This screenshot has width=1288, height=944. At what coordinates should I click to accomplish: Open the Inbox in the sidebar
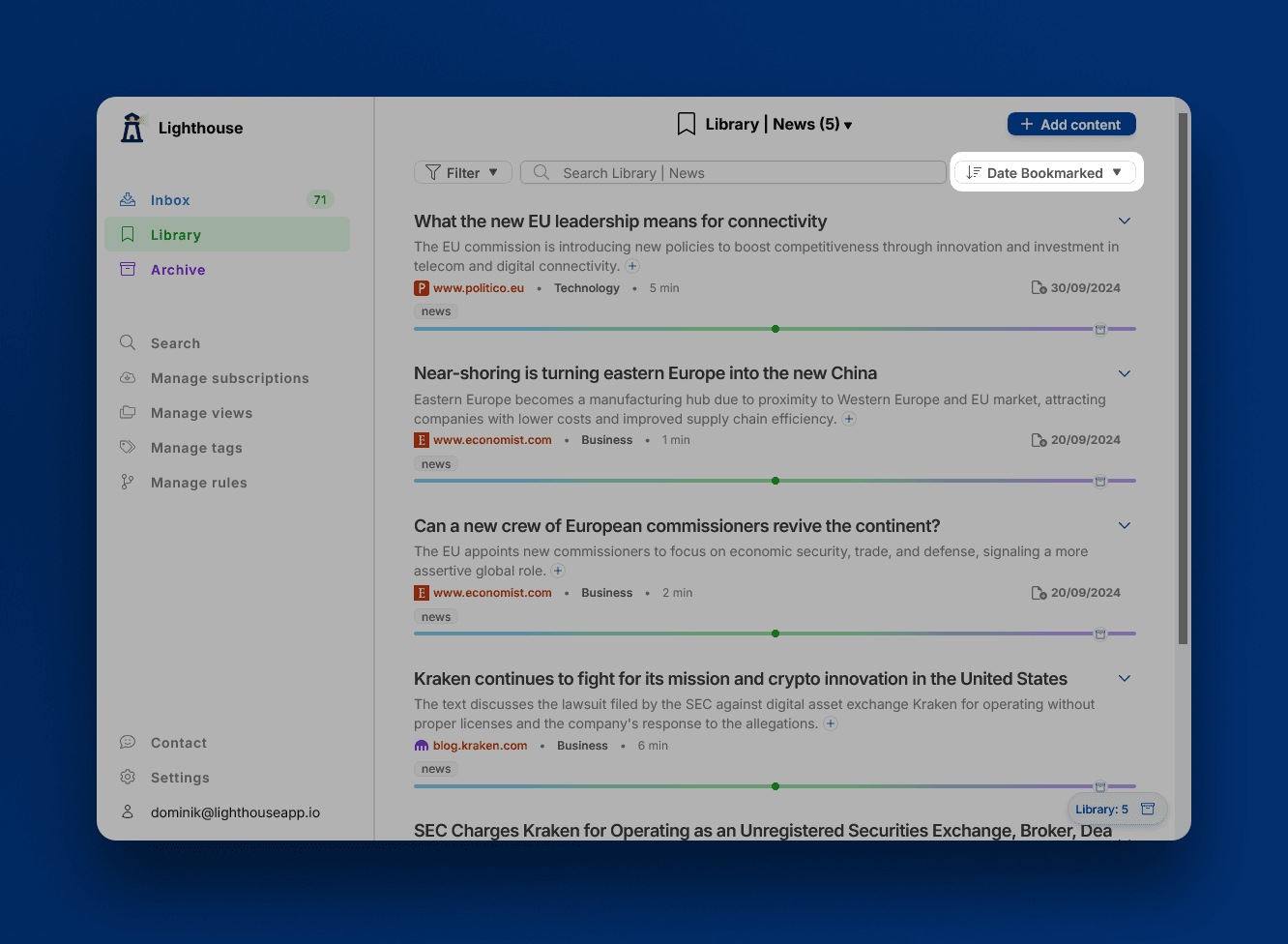170,200
